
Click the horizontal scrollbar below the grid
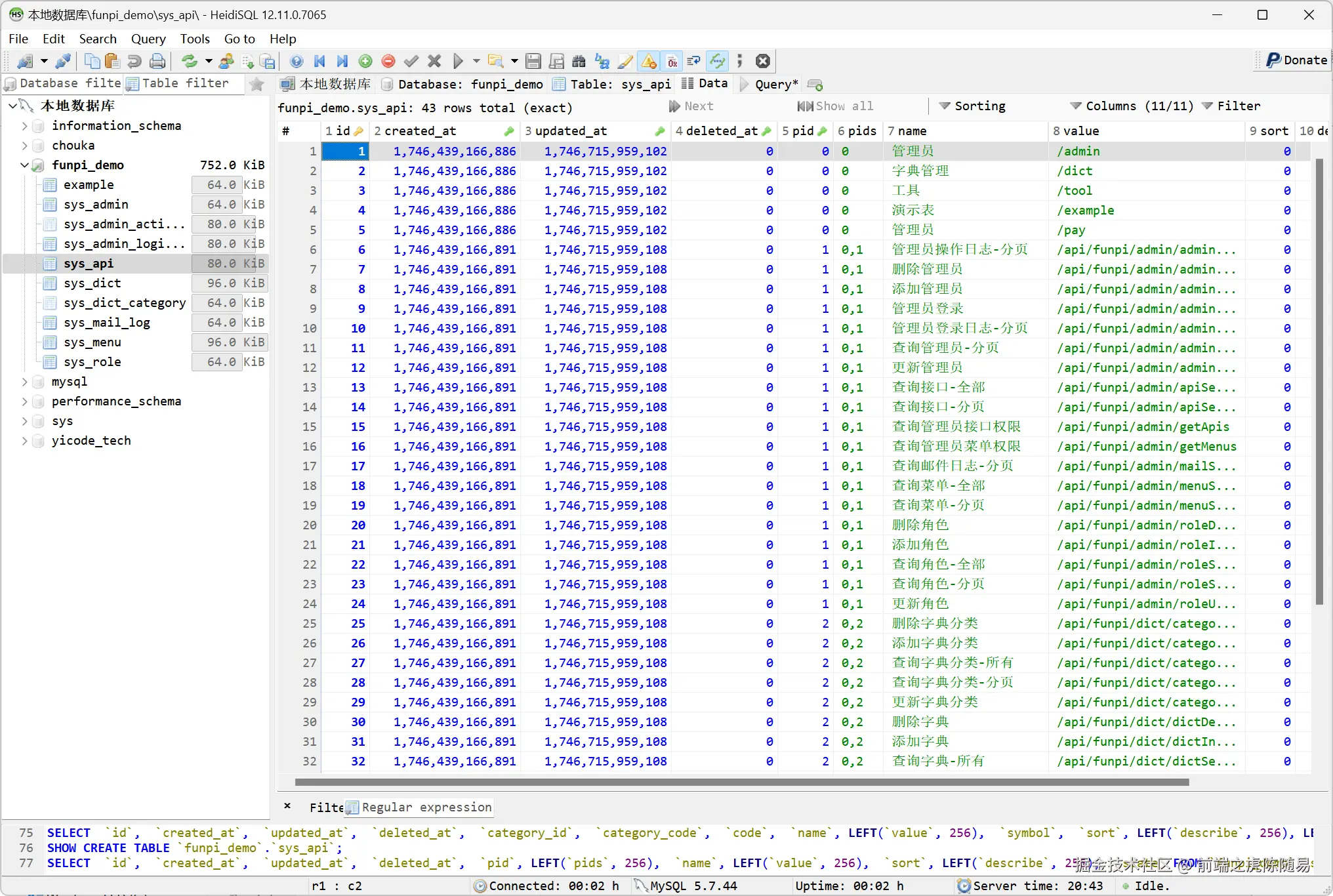point(741,782)
